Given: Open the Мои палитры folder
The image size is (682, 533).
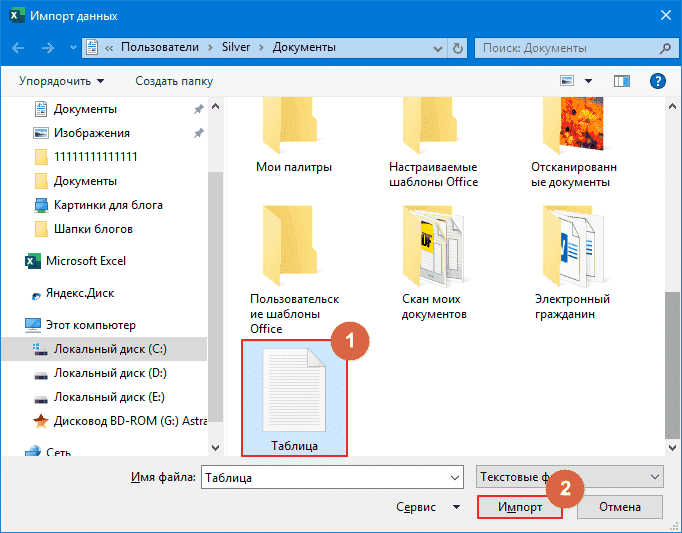Looking at the screenshot, I should pos(294,136).
